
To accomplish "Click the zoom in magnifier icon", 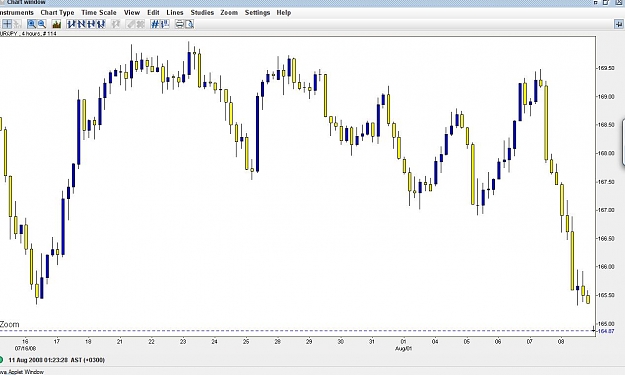I will [x=31, y=24].
